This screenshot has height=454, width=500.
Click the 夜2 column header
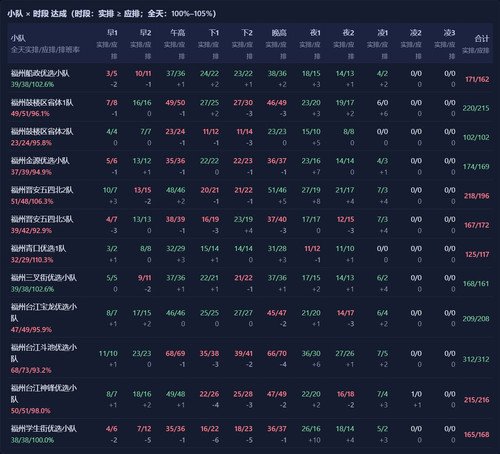(x=349, y=33)
